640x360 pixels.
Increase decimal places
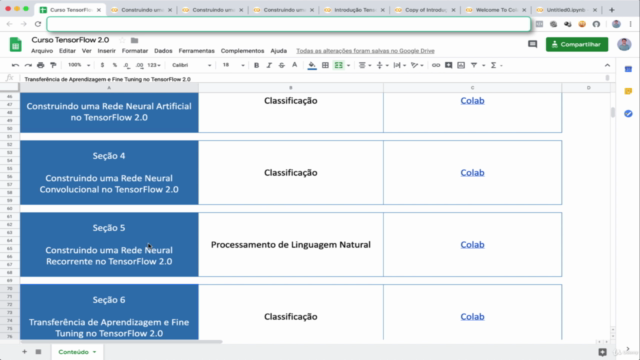(x=139, y=65)
